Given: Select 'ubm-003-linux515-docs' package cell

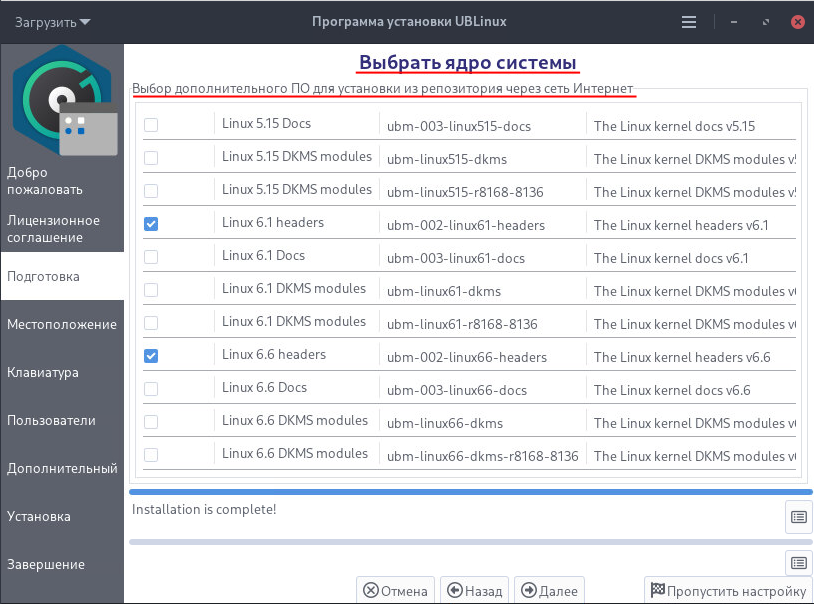Looking at the screenshot, I should [459, 126].
